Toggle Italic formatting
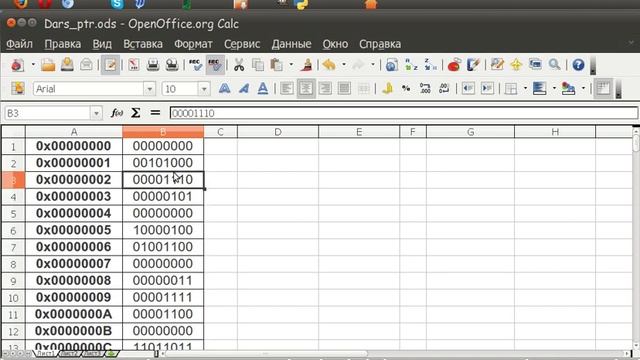 click(x=244, y=89)
